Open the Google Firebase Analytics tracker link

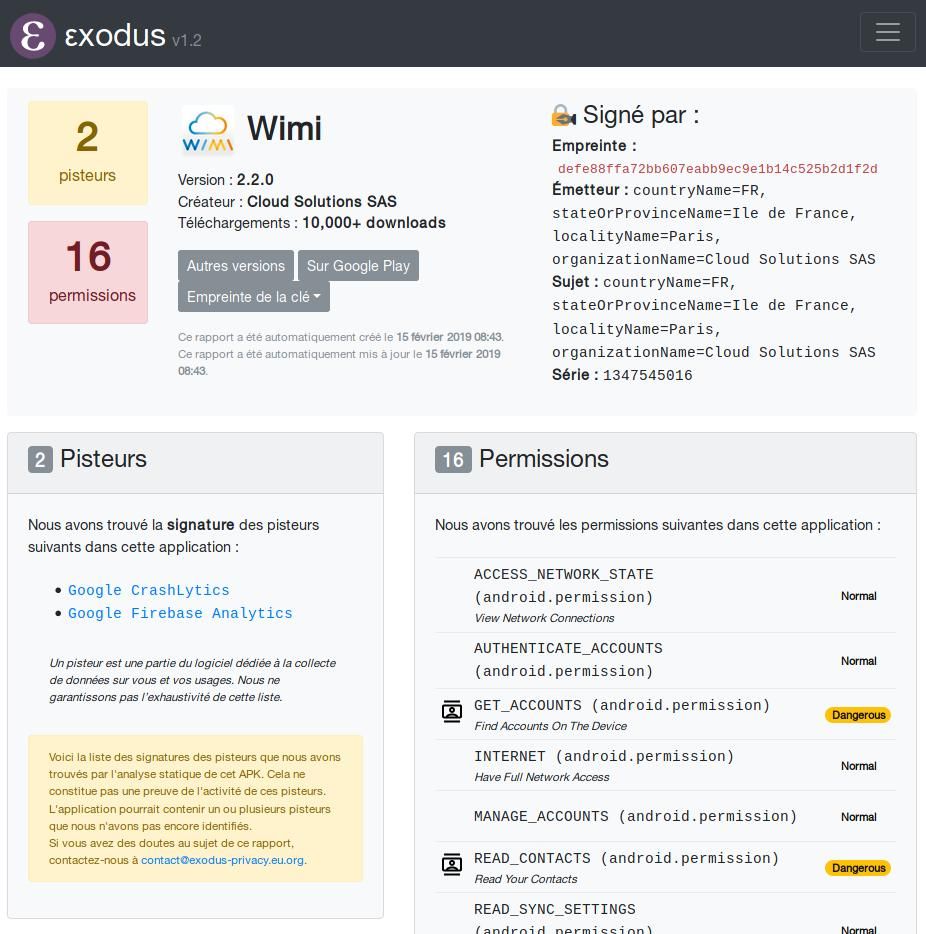pyautogui.click(x=180, y=614)
